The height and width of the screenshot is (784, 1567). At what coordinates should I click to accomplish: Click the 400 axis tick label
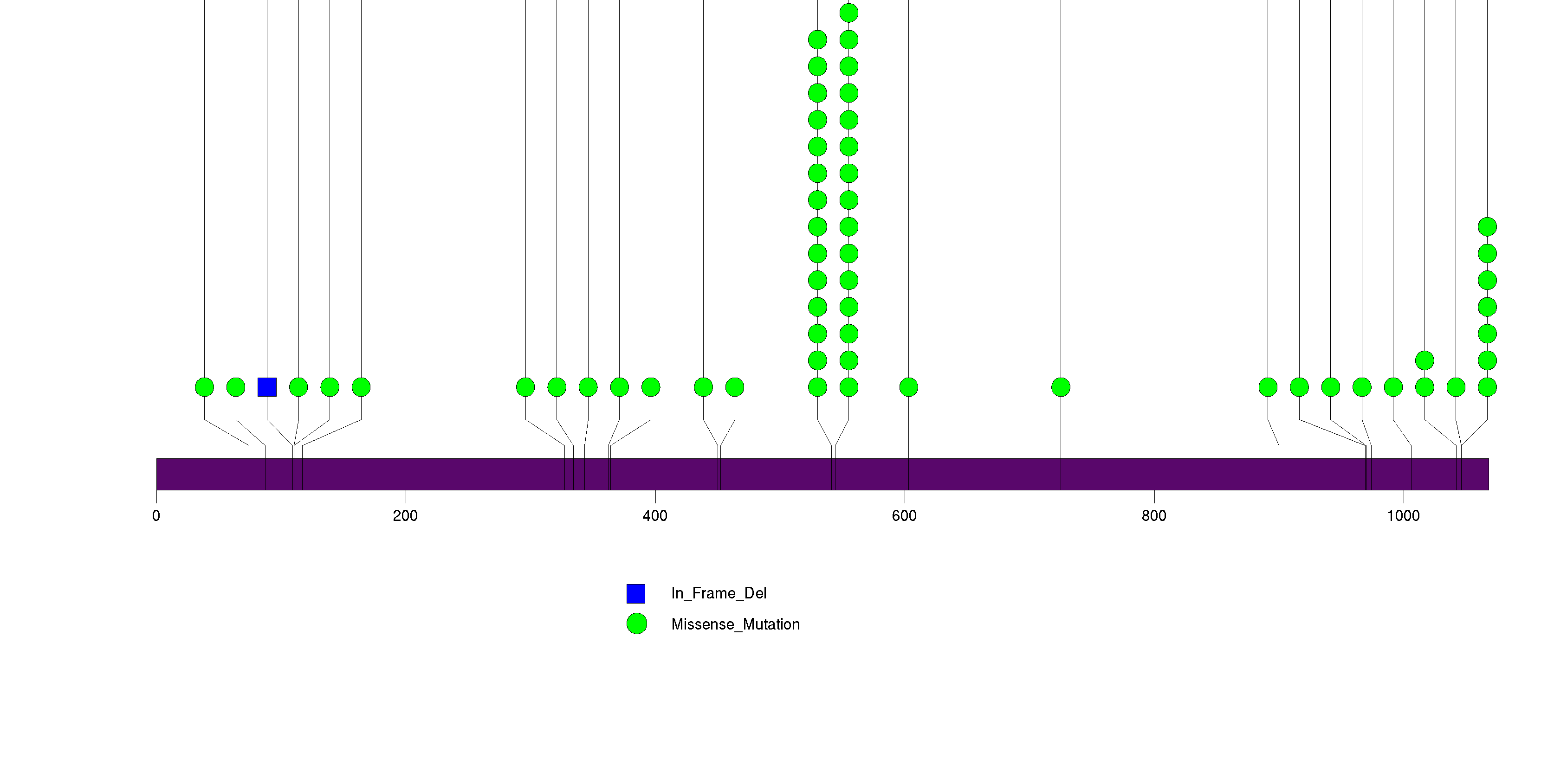coord(654,516)
